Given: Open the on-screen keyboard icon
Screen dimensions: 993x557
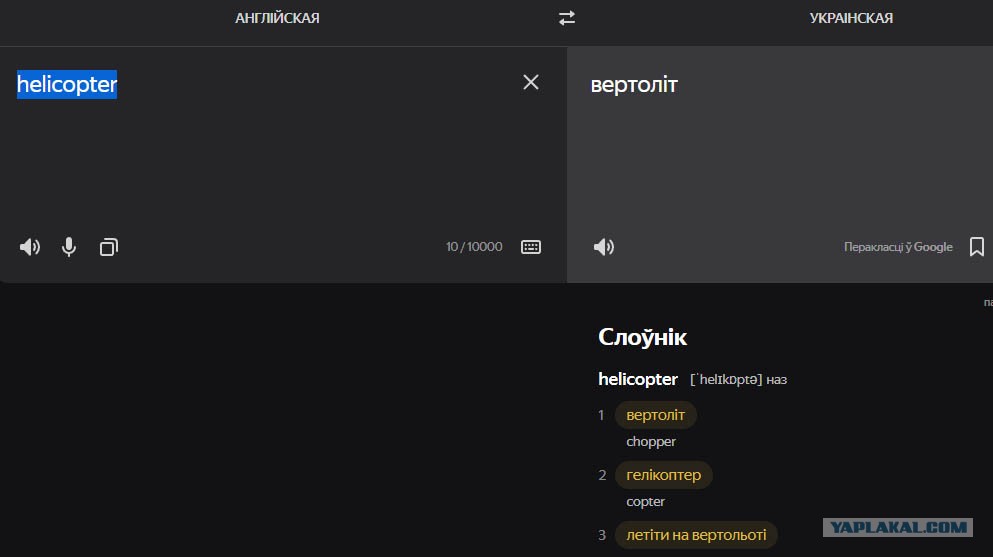Looking at the screenshot, I should (x=531, y=247).
